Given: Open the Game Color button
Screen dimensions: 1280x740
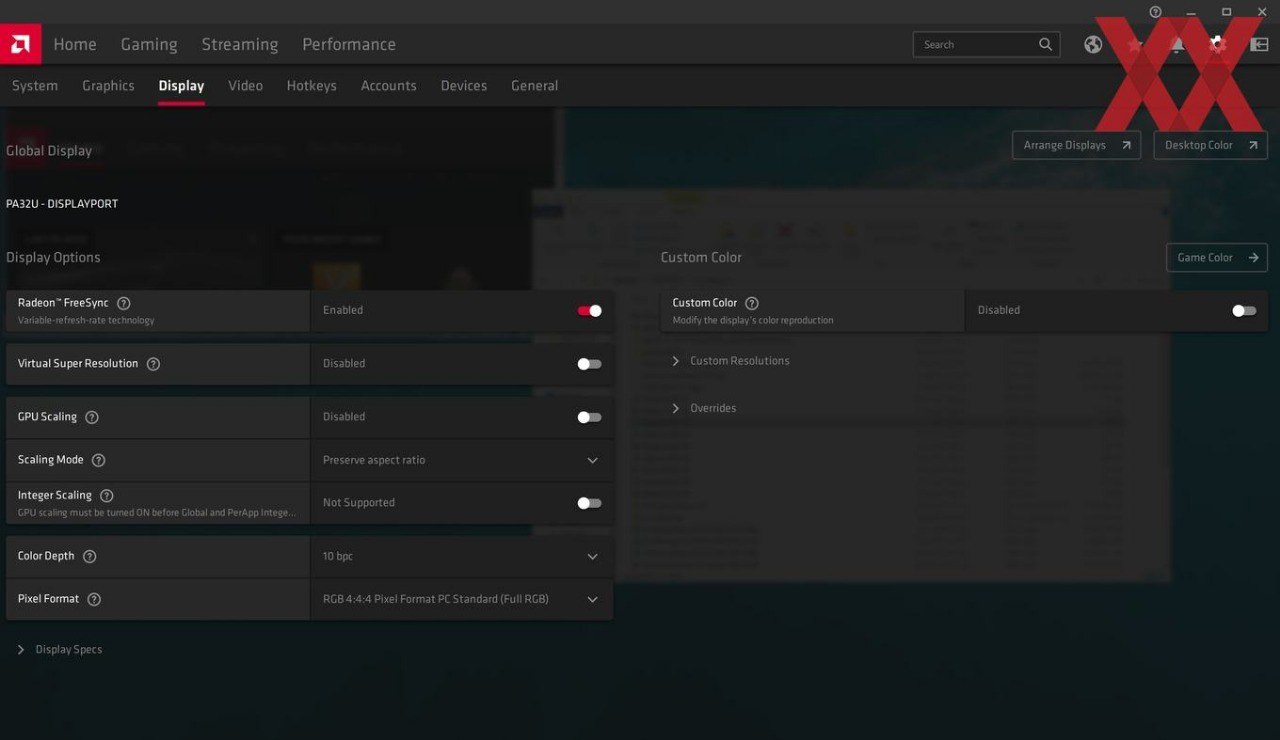Looking at the screenshot, I should [1217, 258].
